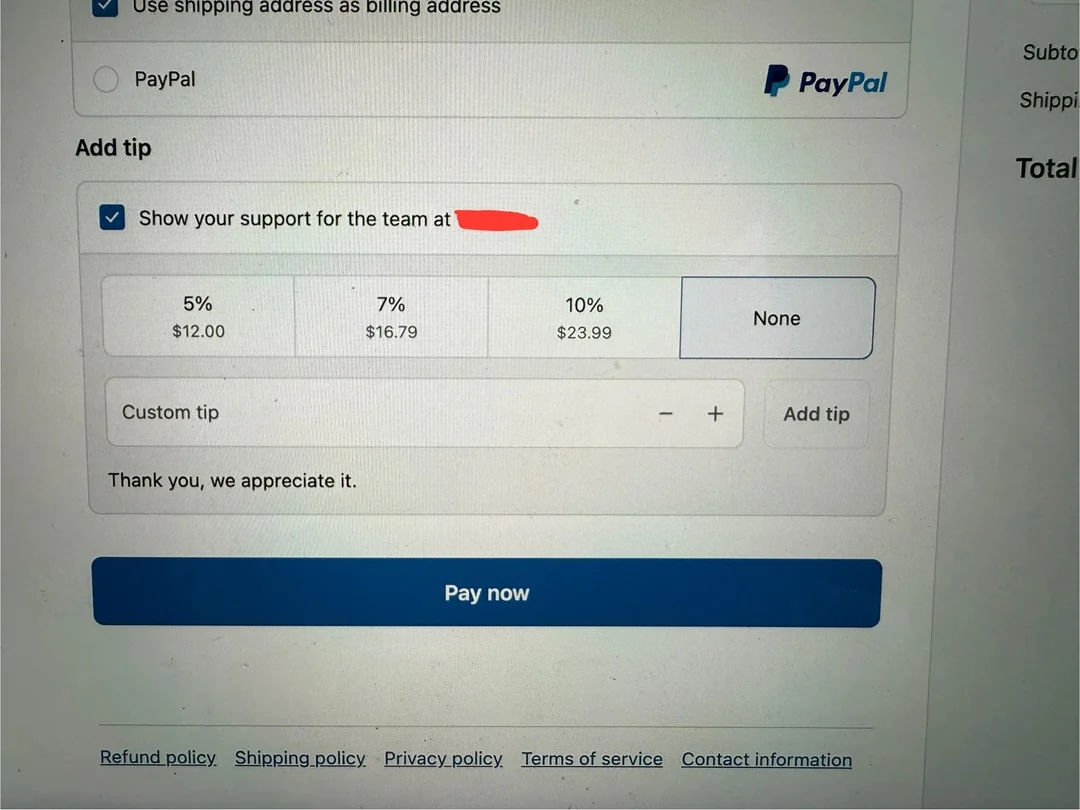
Task: Open the Refund policy link
Action: tap(158, 757)
